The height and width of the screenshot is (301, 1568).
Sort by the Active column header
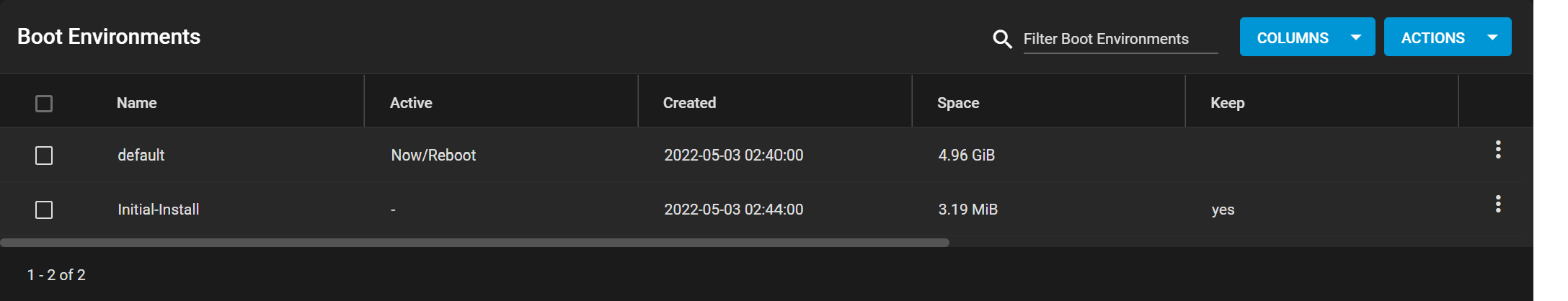pos(411,103)
